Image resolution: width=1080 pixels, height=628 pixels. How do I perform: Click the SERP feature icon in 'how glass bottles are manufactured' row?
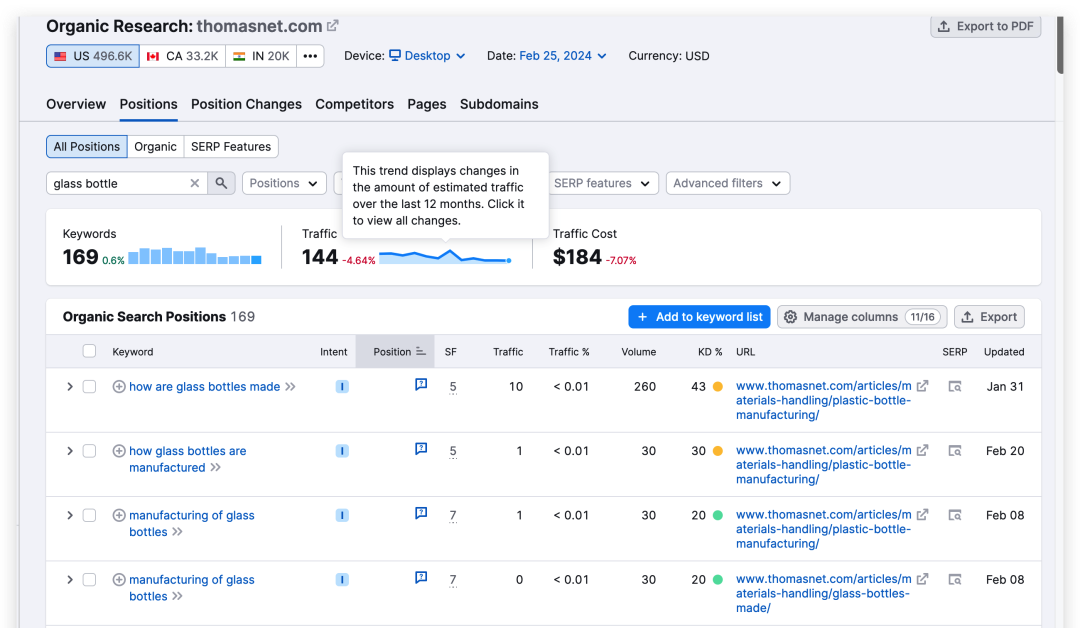(421, 449)
